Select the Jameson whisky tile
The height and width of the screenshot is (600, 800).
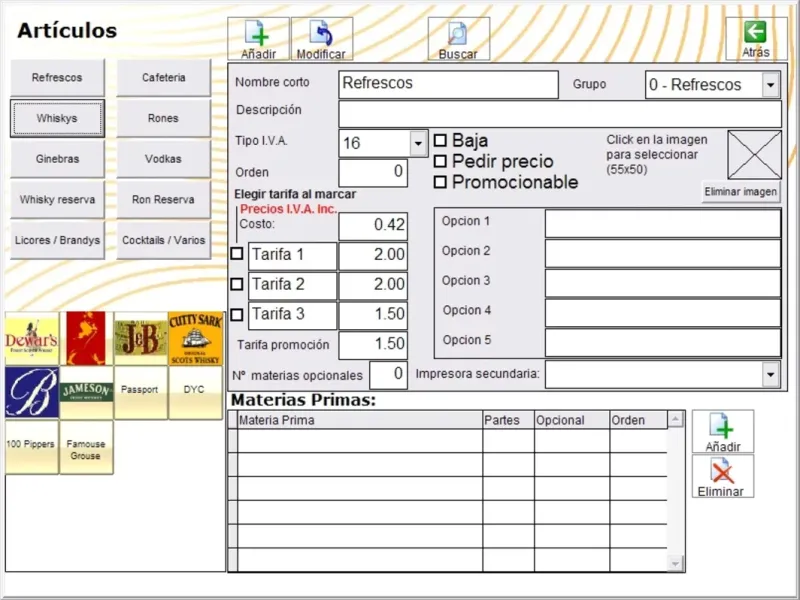click(x=86, y=392)
